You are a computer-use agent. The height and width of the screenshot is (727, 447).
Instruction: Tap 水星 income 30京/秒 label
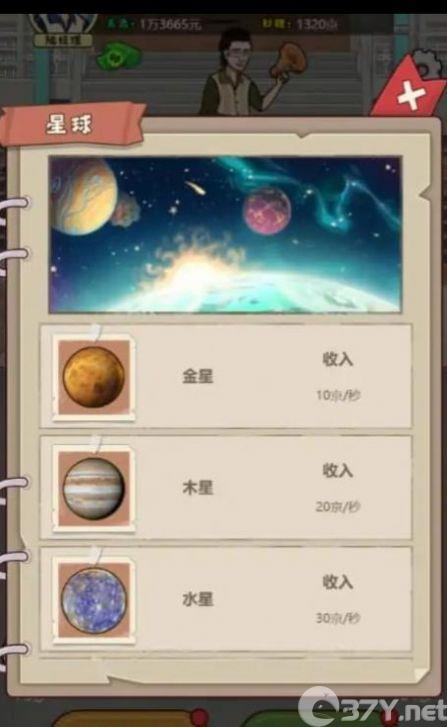[338, 618]
